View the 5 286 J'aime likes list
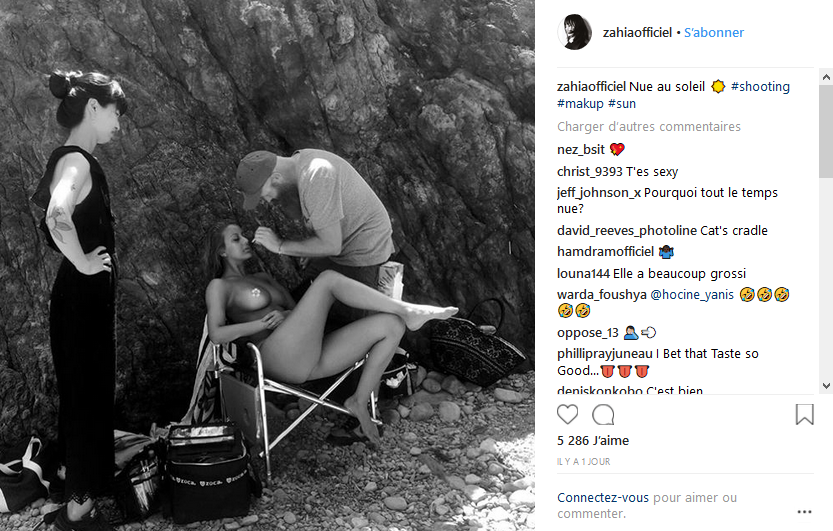833x531 pixels. tap(593, 441)
